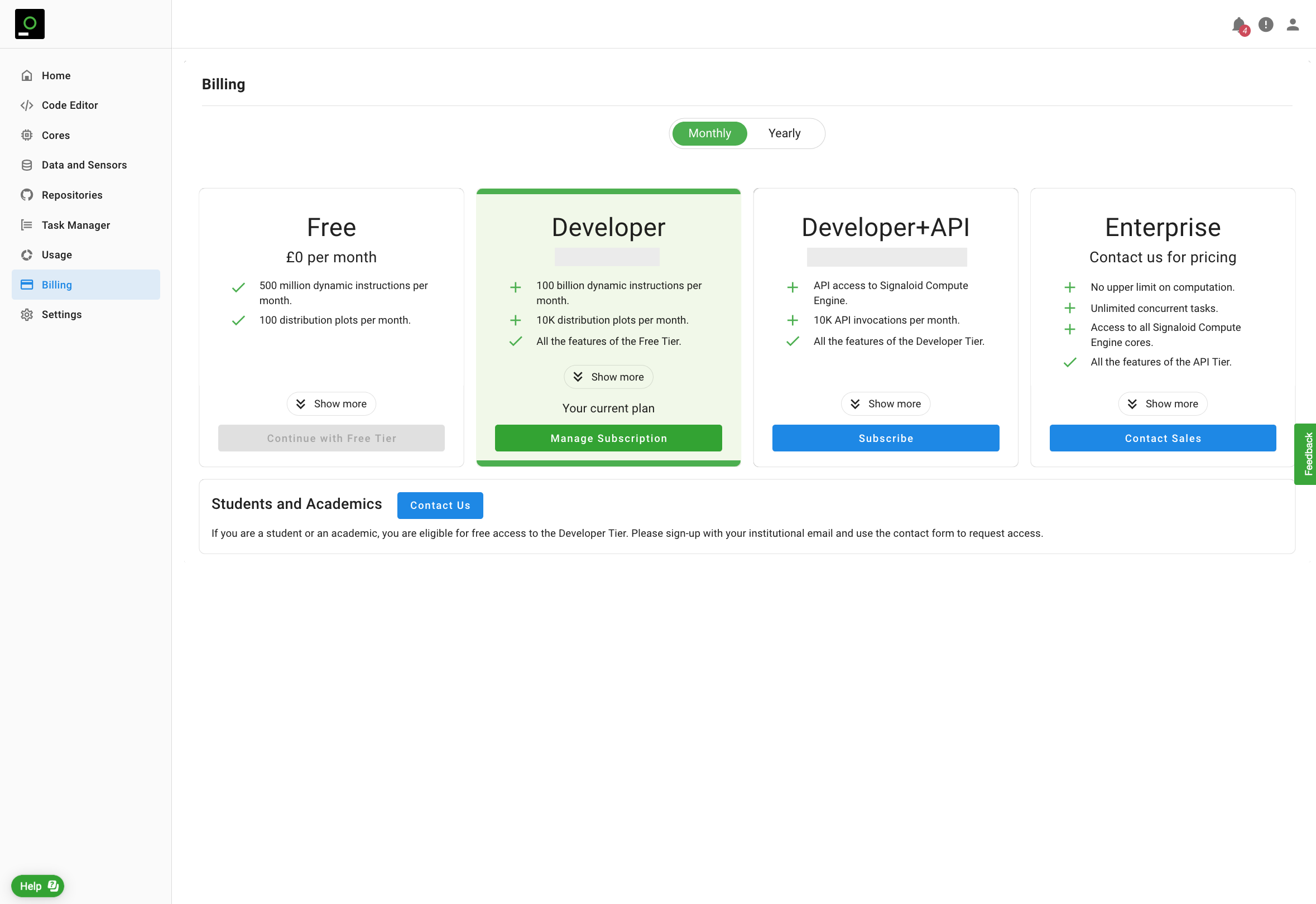Expand Show more on Enterprise plan
Screen dimensions: 1316x904
(x=1163, y=404)
